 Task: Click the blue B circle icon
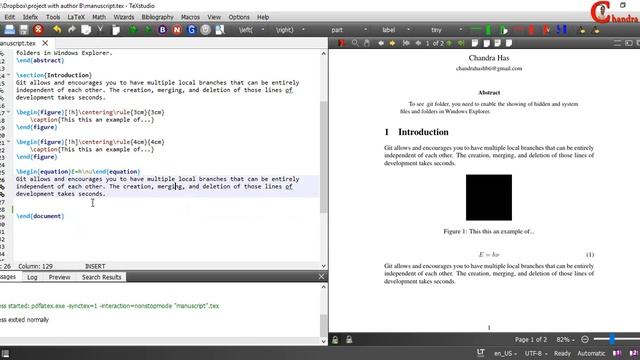pyautogui.click(x=162, y=30)
